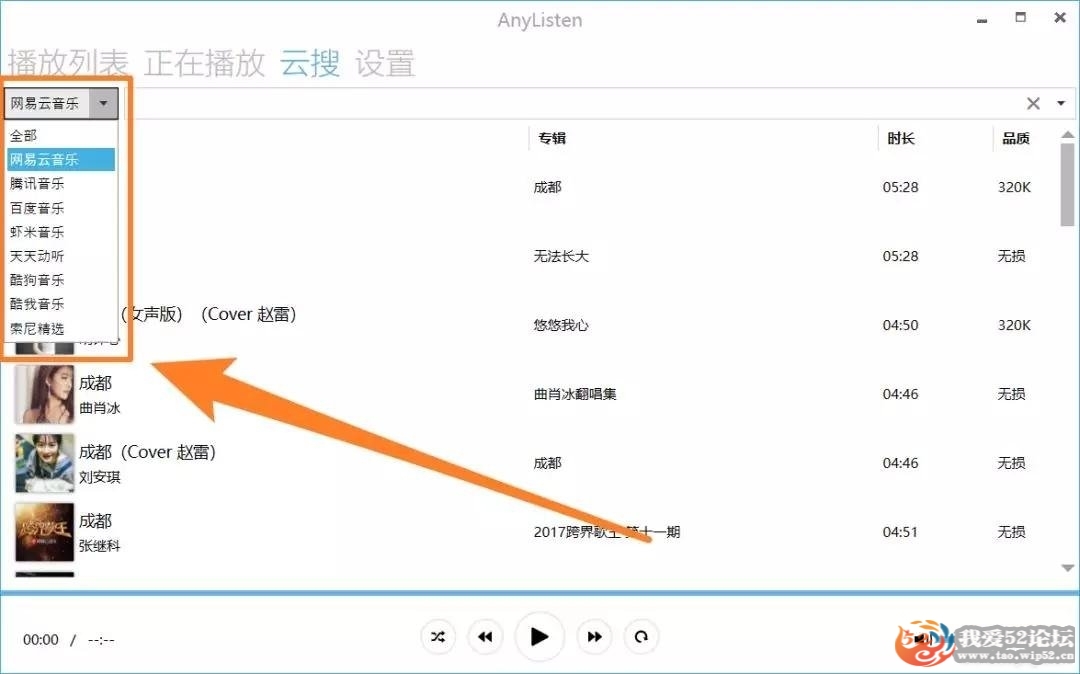Screen dimensions: 1080x674
Task: Click the album name 悠悠我心
Action: pyautogui.click(x=561, y=325)
